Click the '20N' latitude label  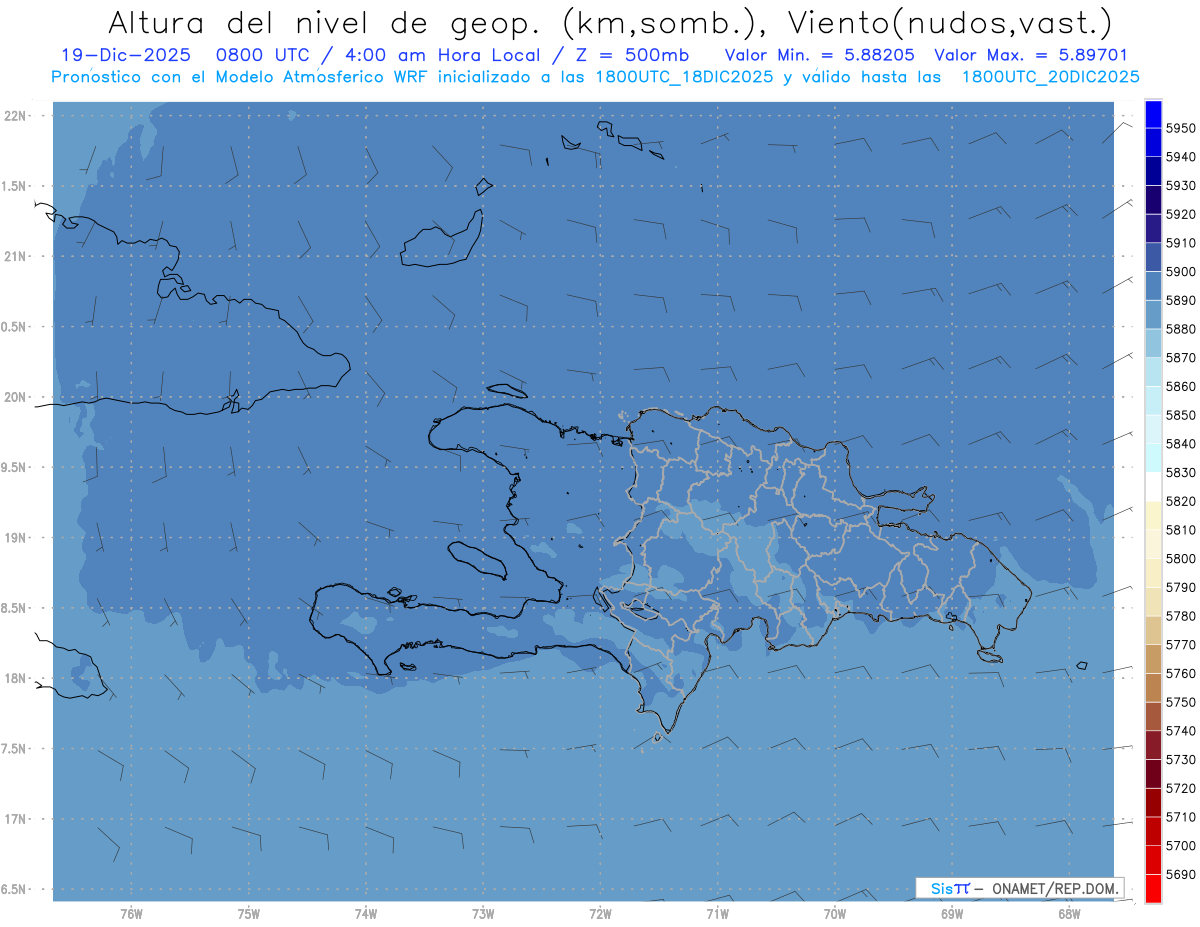click(14, 397)
